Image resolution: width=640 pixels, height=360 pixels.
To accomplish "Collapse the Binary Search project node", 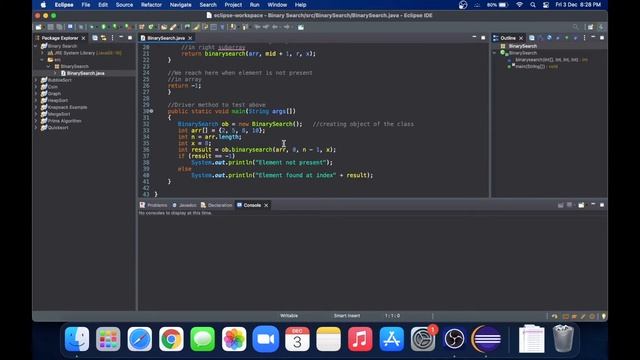I will (36, 46).
